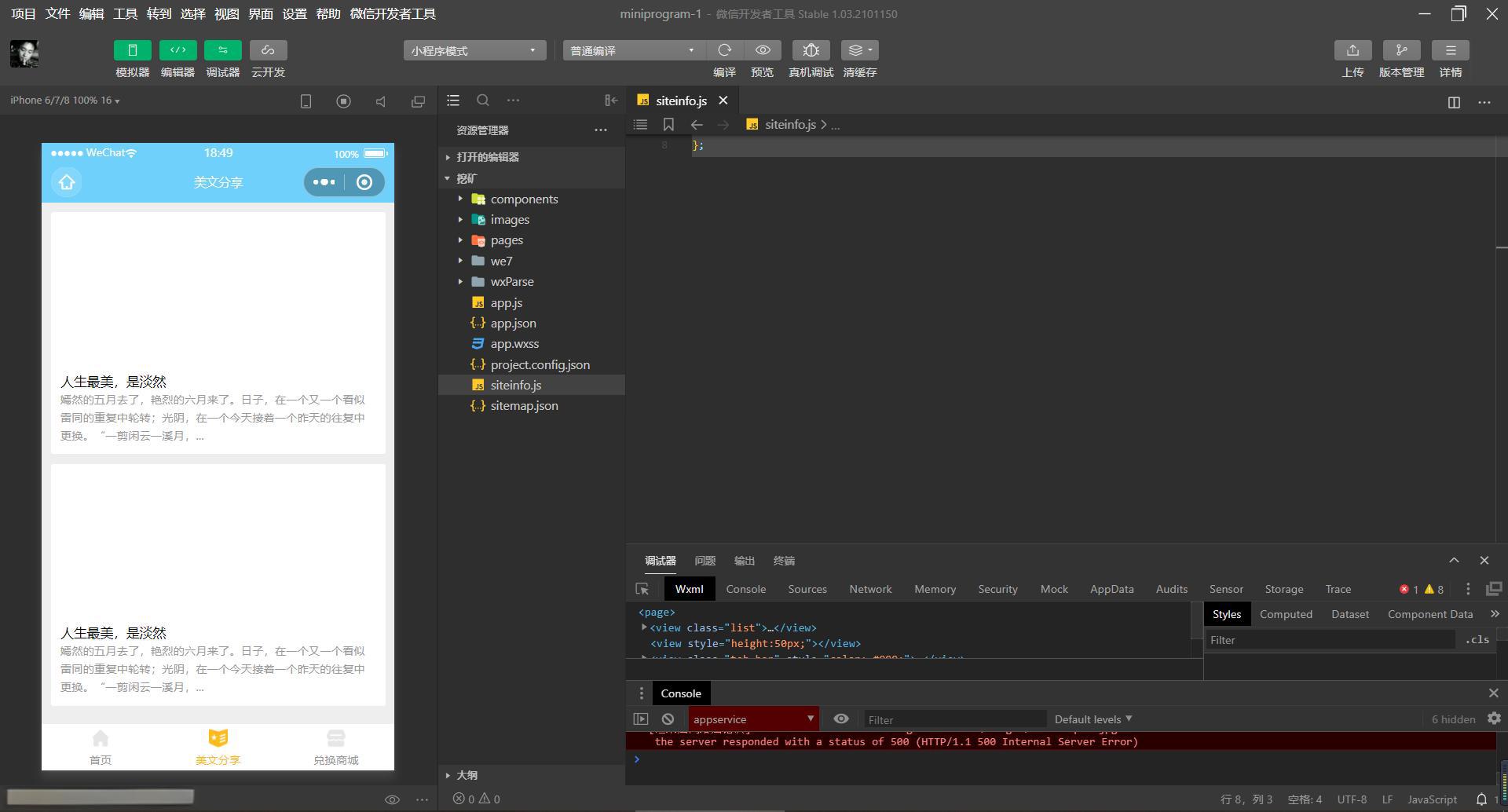Open the Default levels dropdown

(1093, 719)
